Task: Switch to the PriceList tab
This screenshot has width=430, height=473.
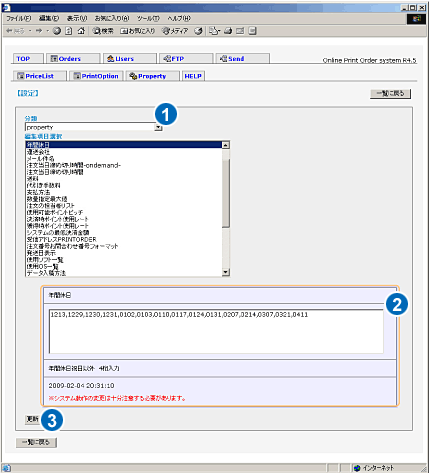Action: coord(40,76)
